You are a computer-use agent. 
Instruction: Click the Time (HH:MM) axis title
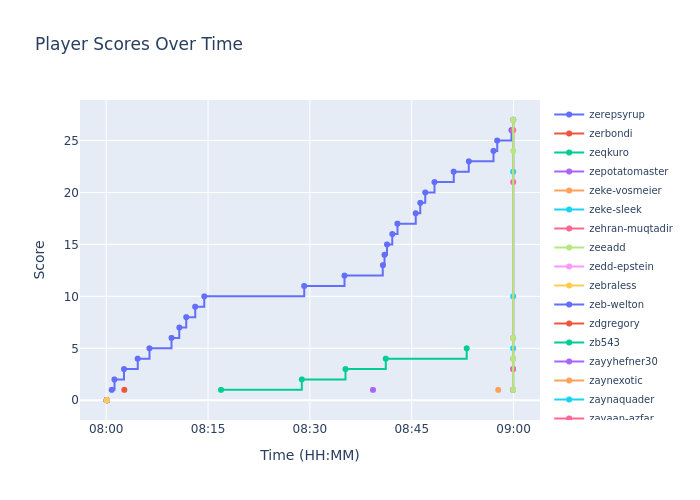[310, 456]
